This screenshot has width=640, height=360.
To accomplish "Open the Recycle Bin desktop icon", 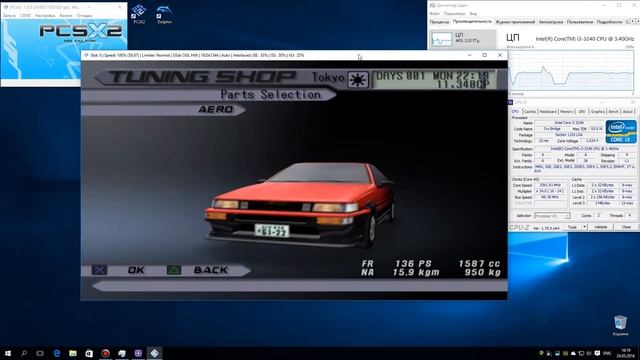I will pyautogui.click(x=620, y=325).
